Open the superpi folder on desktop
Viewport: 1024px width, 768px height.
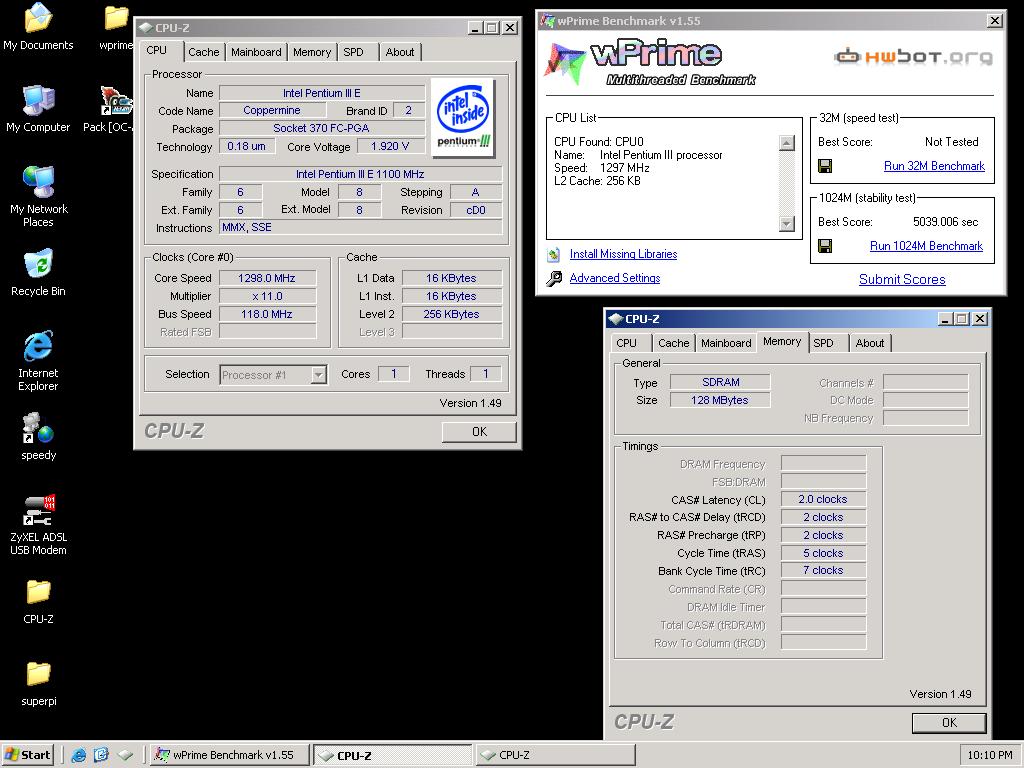pos(38,684)
